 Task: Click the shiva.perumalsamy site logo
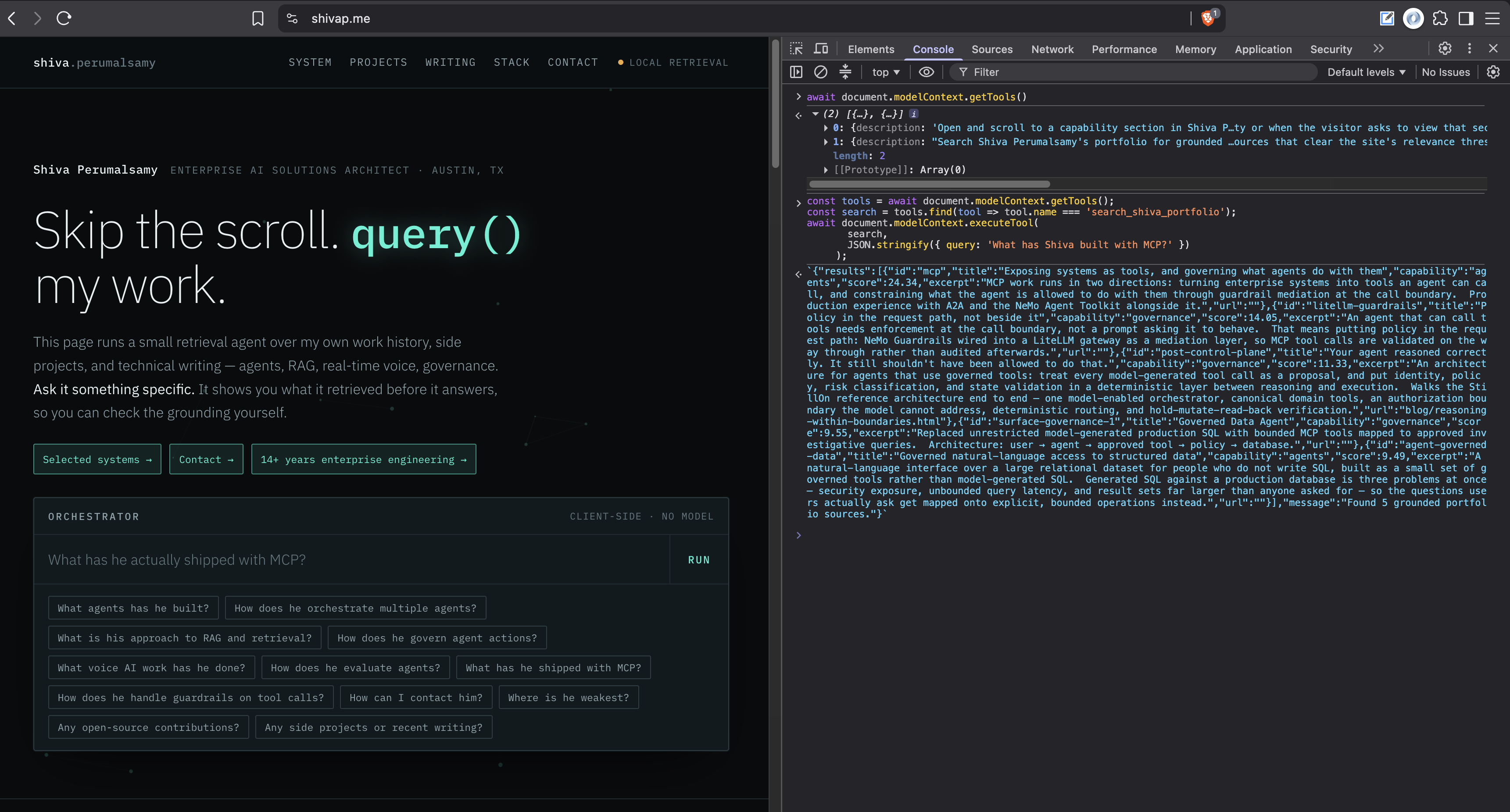coord(94,63)
